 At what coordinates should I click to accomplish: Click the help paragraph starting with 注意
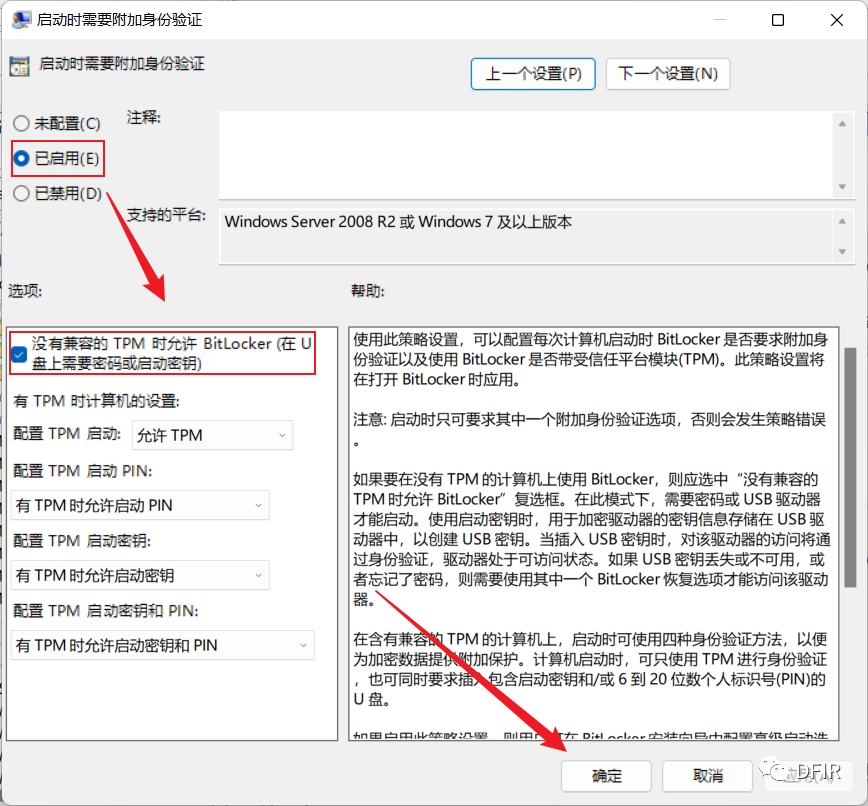coord(590,429)
